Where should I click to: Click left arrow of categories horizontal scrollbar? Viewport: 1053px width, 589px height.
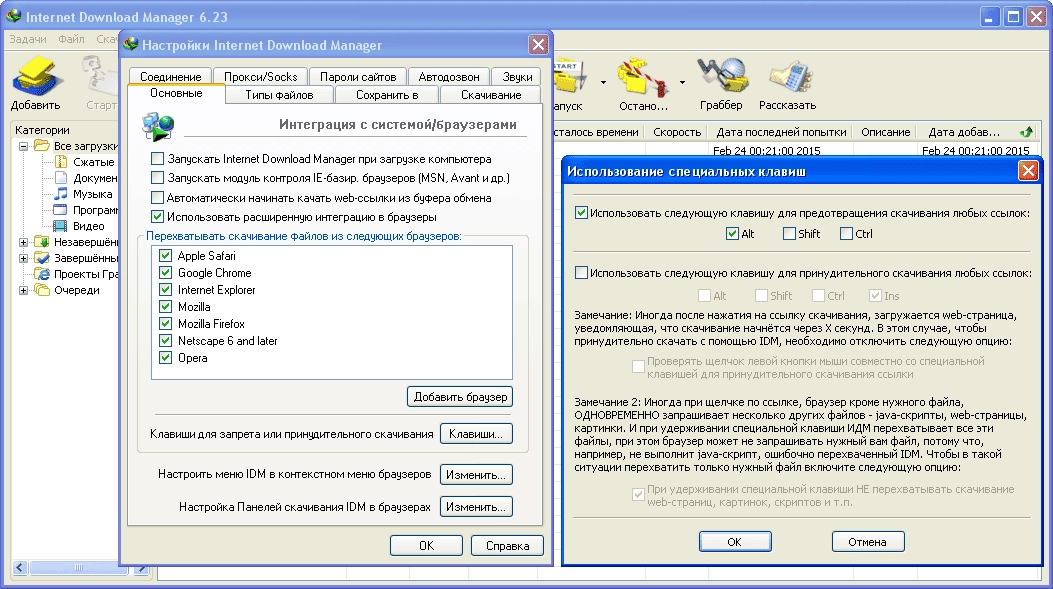pyautogui.click(x=19, y=568)
